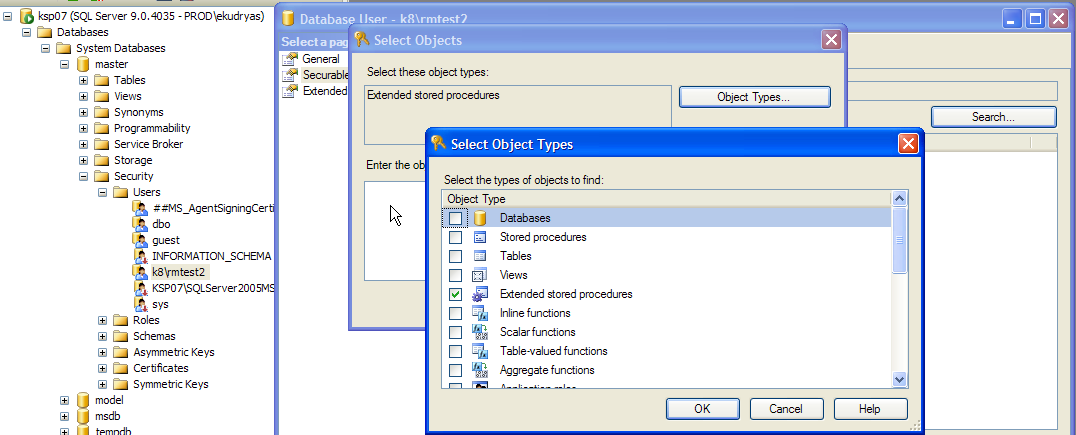Click the Select Object Types key icon
This screenshot has height=435, width=1076.
[x=438, y=143]
